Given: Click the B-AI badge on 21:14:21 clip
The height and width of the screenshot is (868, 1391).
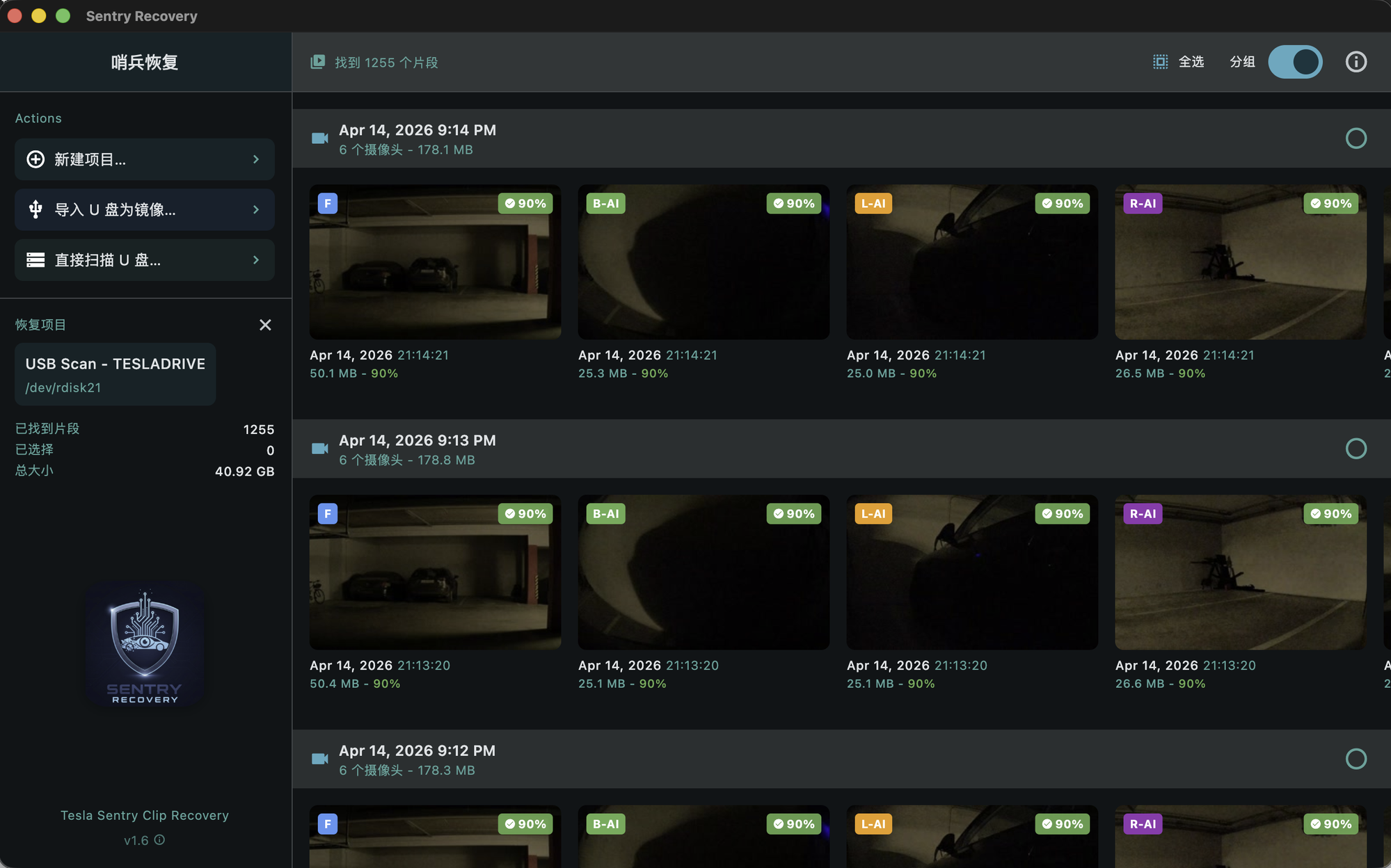Looking at the screenshot, I should pyautogui.click(x=605, y=203).
